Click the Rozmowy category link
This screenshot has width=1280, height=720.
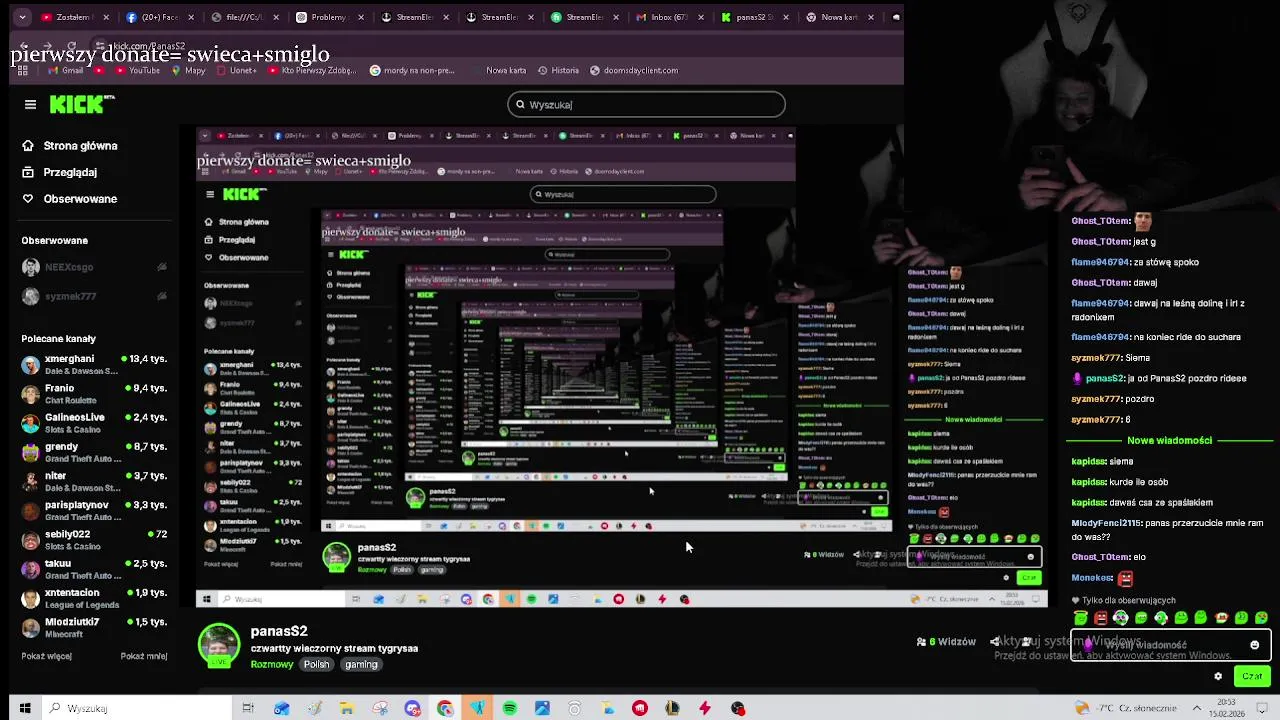click(x=272, y=664)
